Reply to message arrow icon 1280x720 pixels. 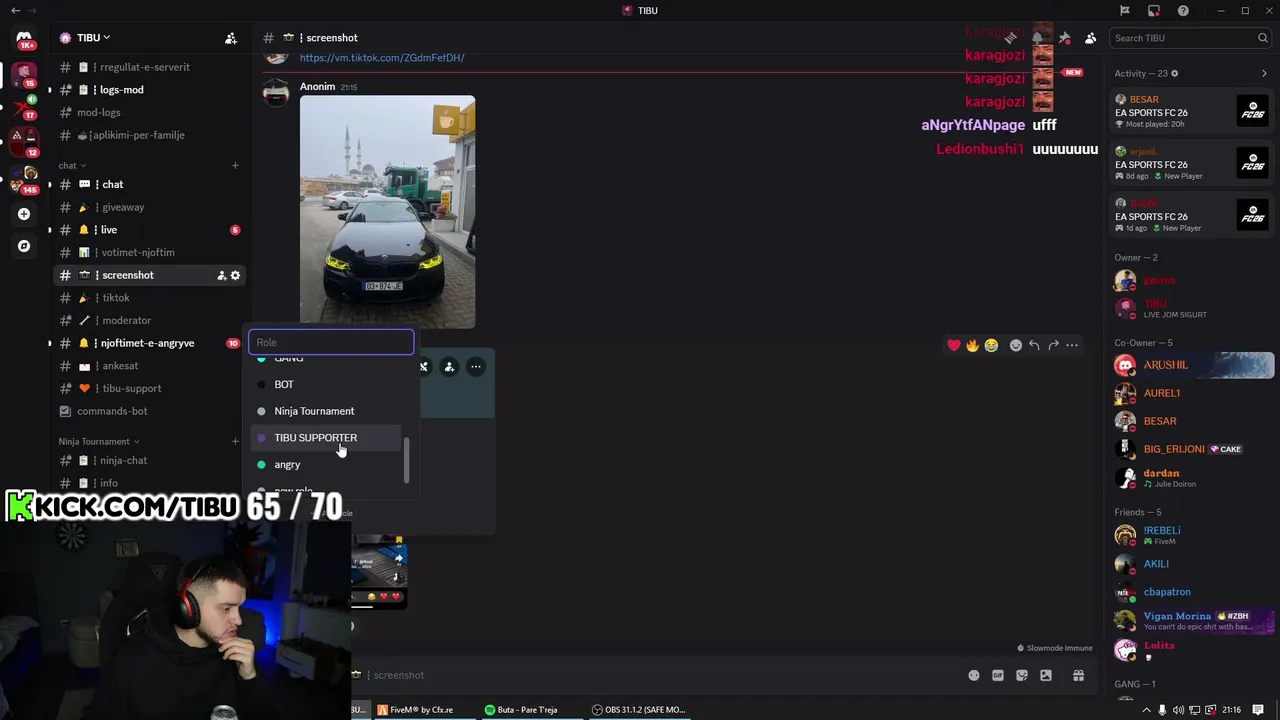(1034, 345)
